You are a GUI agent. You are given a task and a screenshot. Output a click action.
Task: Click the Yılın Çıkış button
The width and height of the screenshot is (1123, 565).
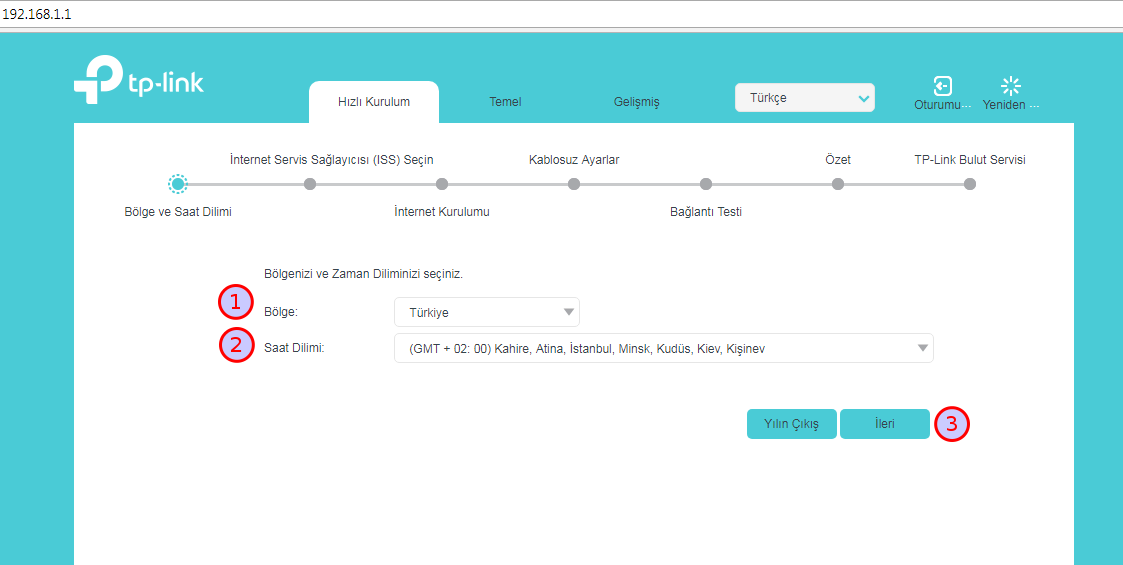pyautogui.click(x=791, y=424)
